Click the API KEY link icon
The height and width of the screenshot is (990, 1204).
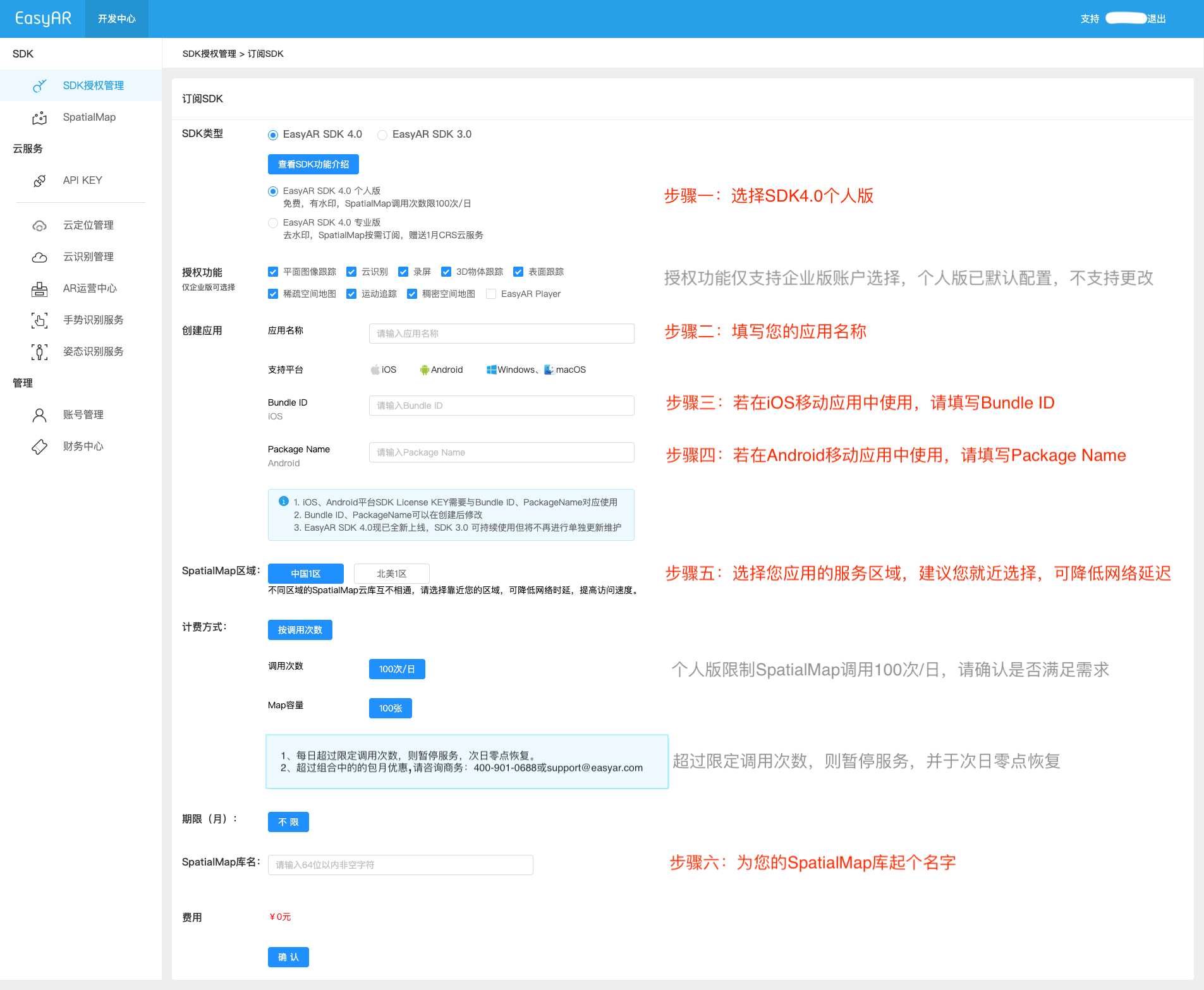39,181
